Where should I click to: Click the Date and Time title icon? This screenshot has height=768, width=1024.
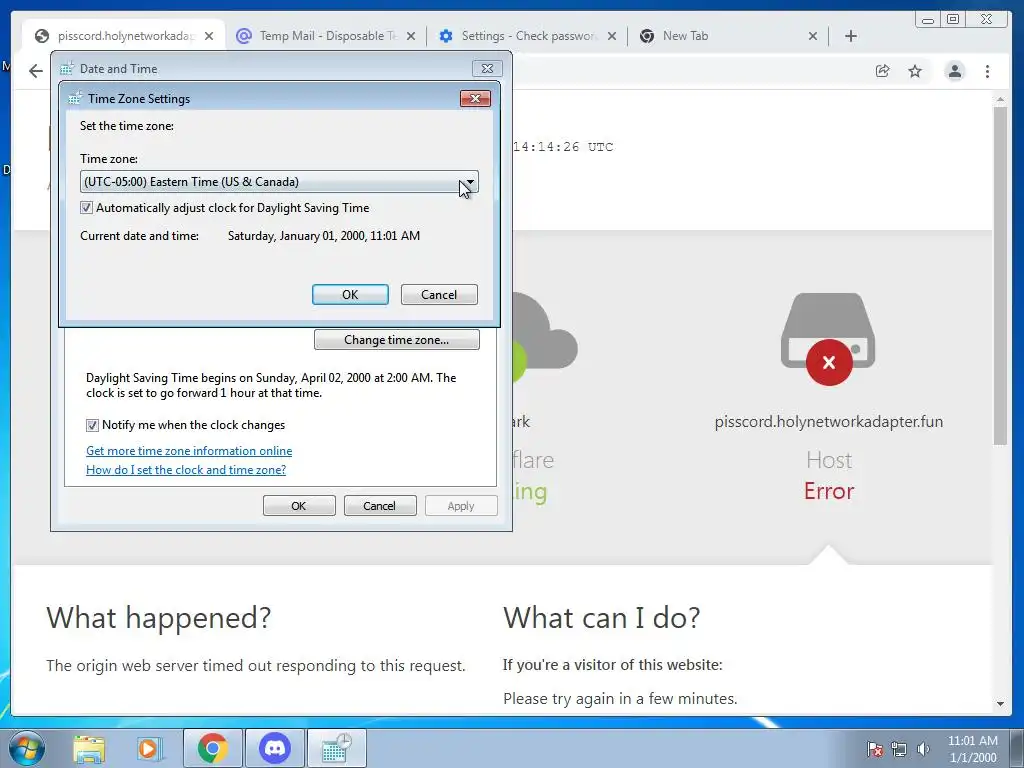click(67, 69)
